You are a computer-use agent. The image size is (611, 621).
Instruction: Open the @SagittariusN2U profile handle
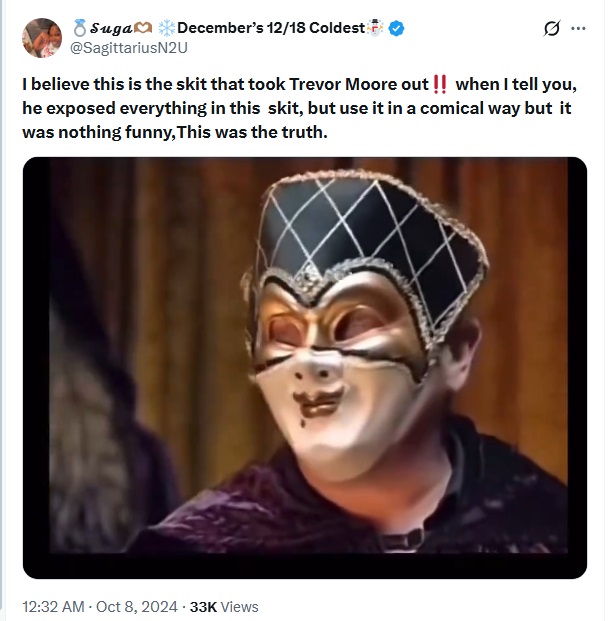click(x=126, y=48)
